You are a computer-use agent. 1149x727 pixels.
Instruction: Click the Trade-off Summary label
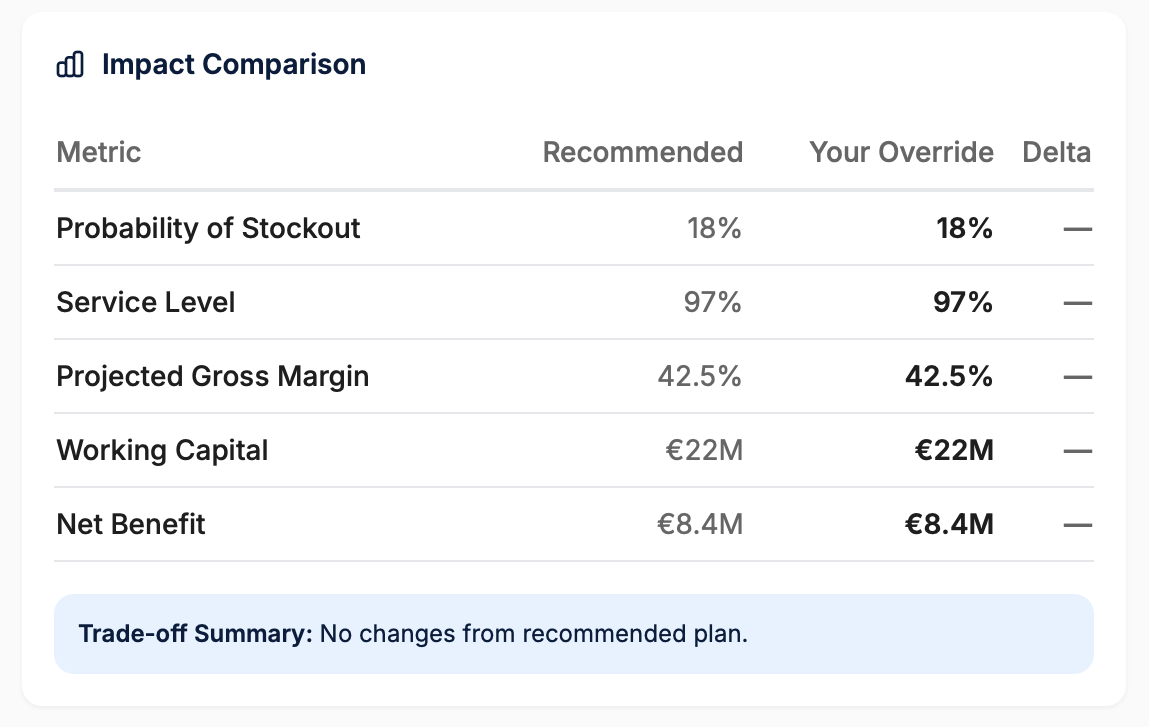point(196,634)
